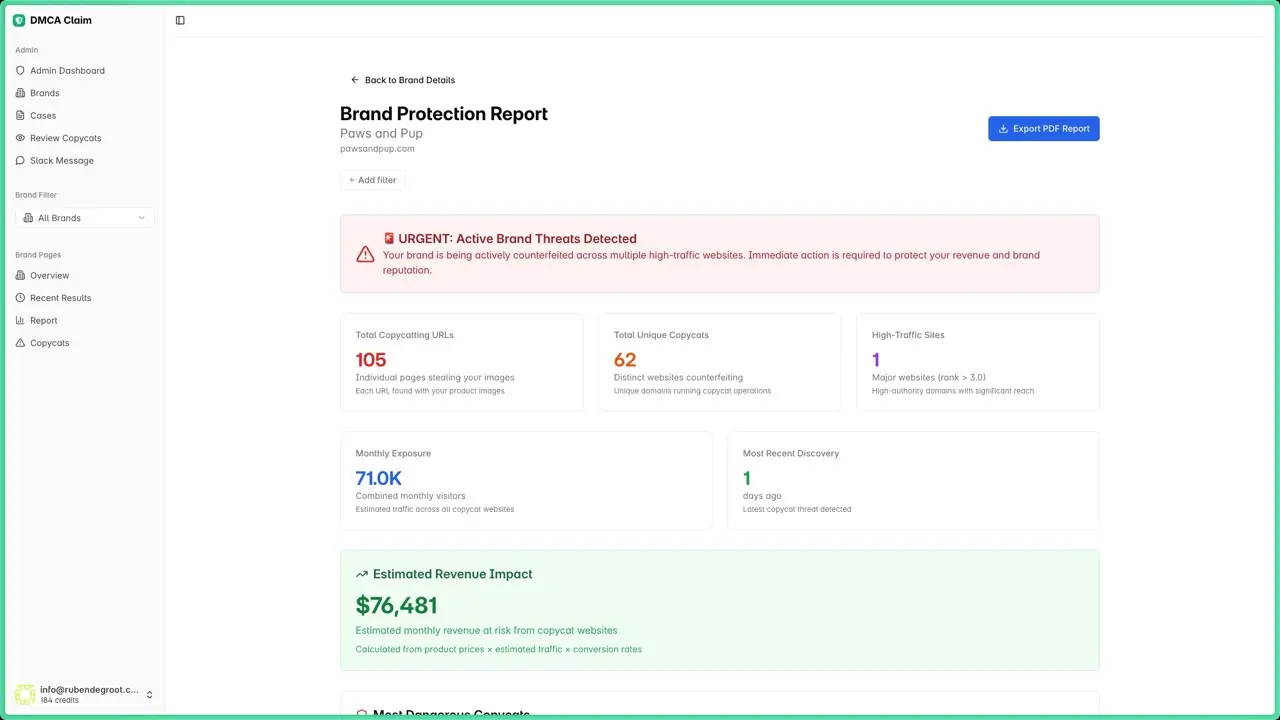The image size is (1280, 720).
Task: Click the Recent Results clock icon
Action: [x=20, y=298]
